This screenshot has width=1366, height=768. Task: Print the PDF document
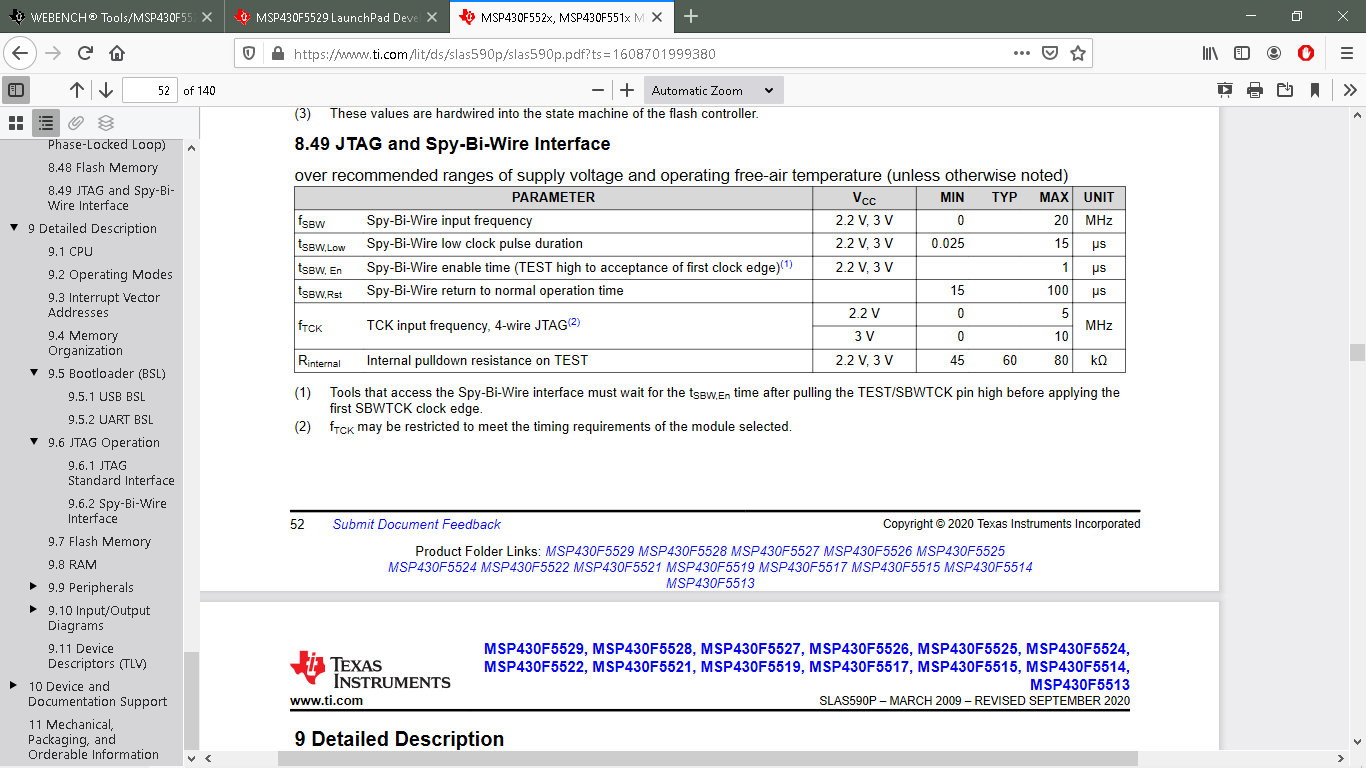tap(1255, 90)
